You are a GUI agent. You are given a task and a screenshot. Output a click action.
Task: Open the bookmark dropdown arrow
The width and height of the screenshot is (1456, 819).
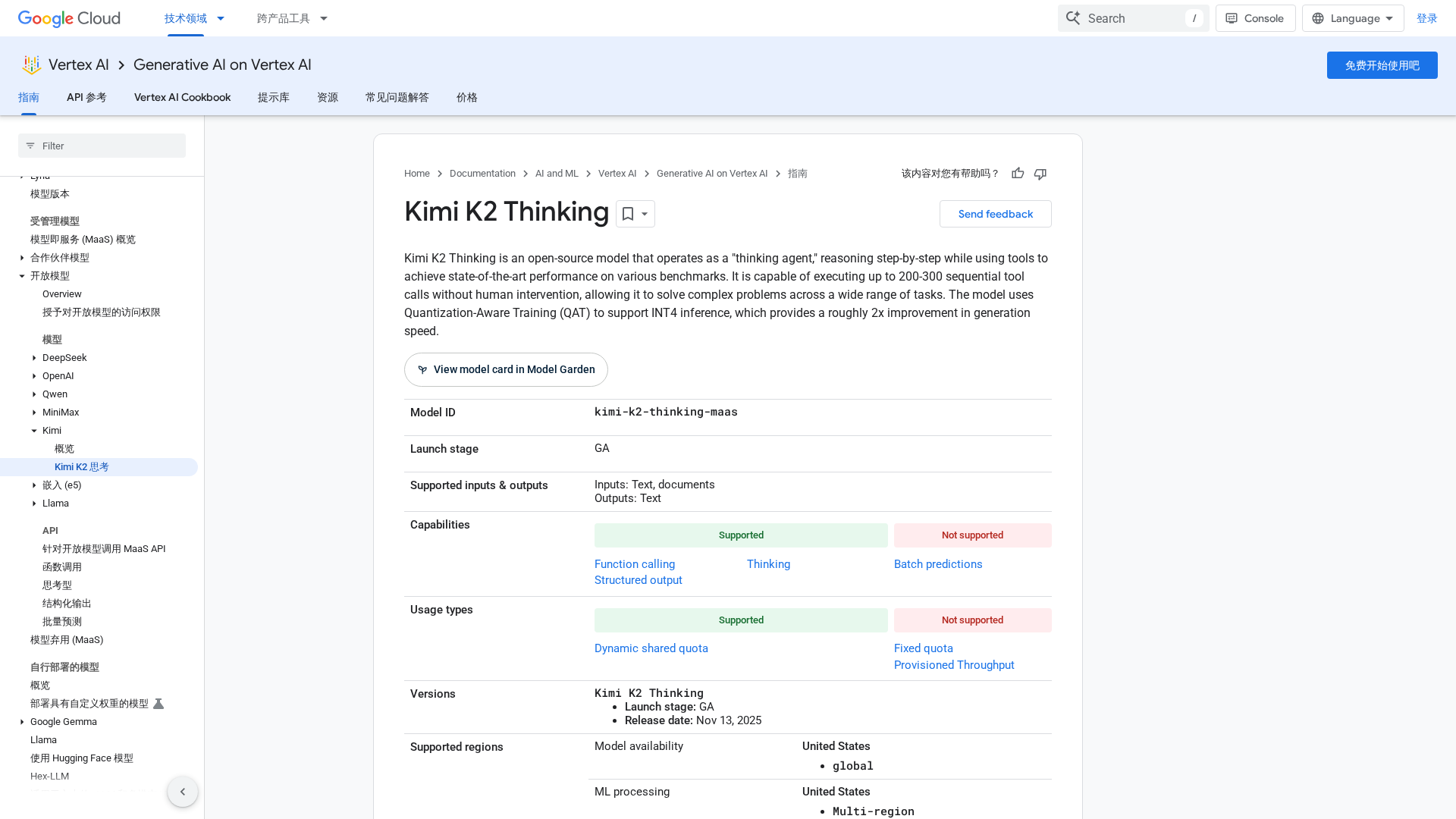(645, 214)
